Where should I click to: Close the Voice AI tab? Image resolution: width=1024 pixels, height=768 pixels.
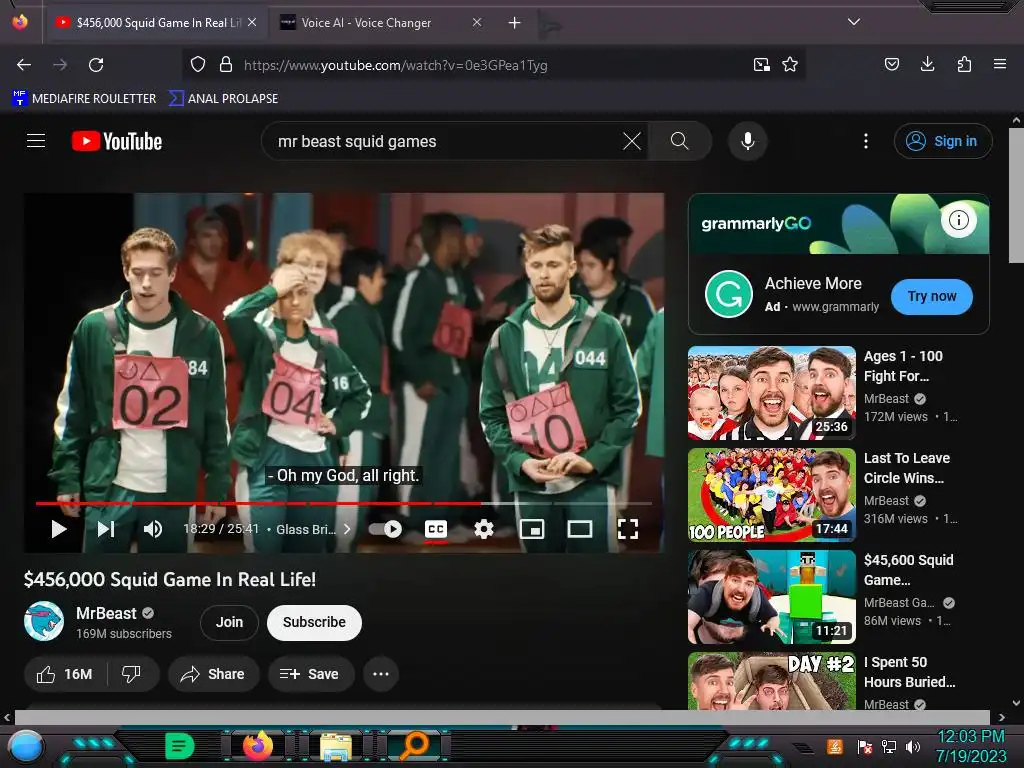coord(477,22)
